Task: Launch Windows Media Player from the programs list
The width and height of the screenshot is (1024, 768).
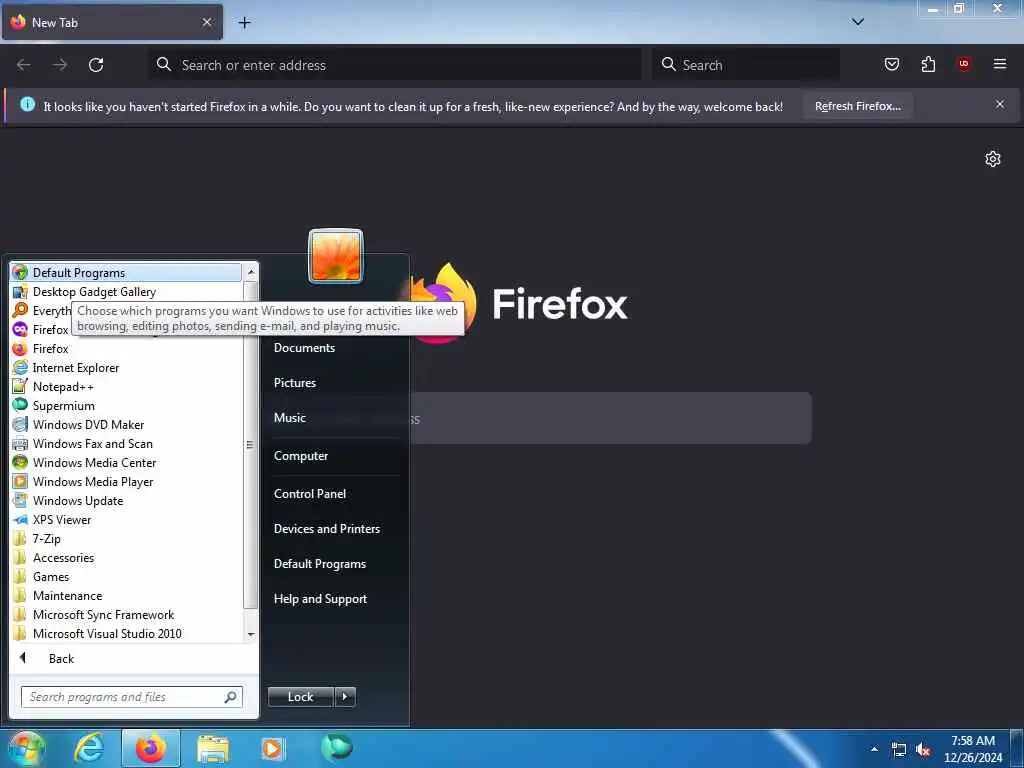Action: (126, 481)
